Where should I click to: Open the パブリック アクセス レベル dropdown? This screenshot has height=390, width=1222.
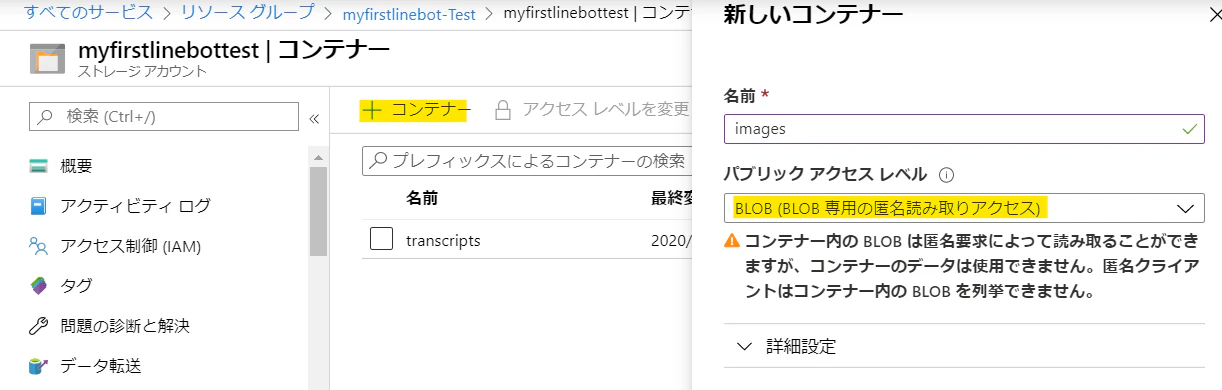tap(965, 208)
